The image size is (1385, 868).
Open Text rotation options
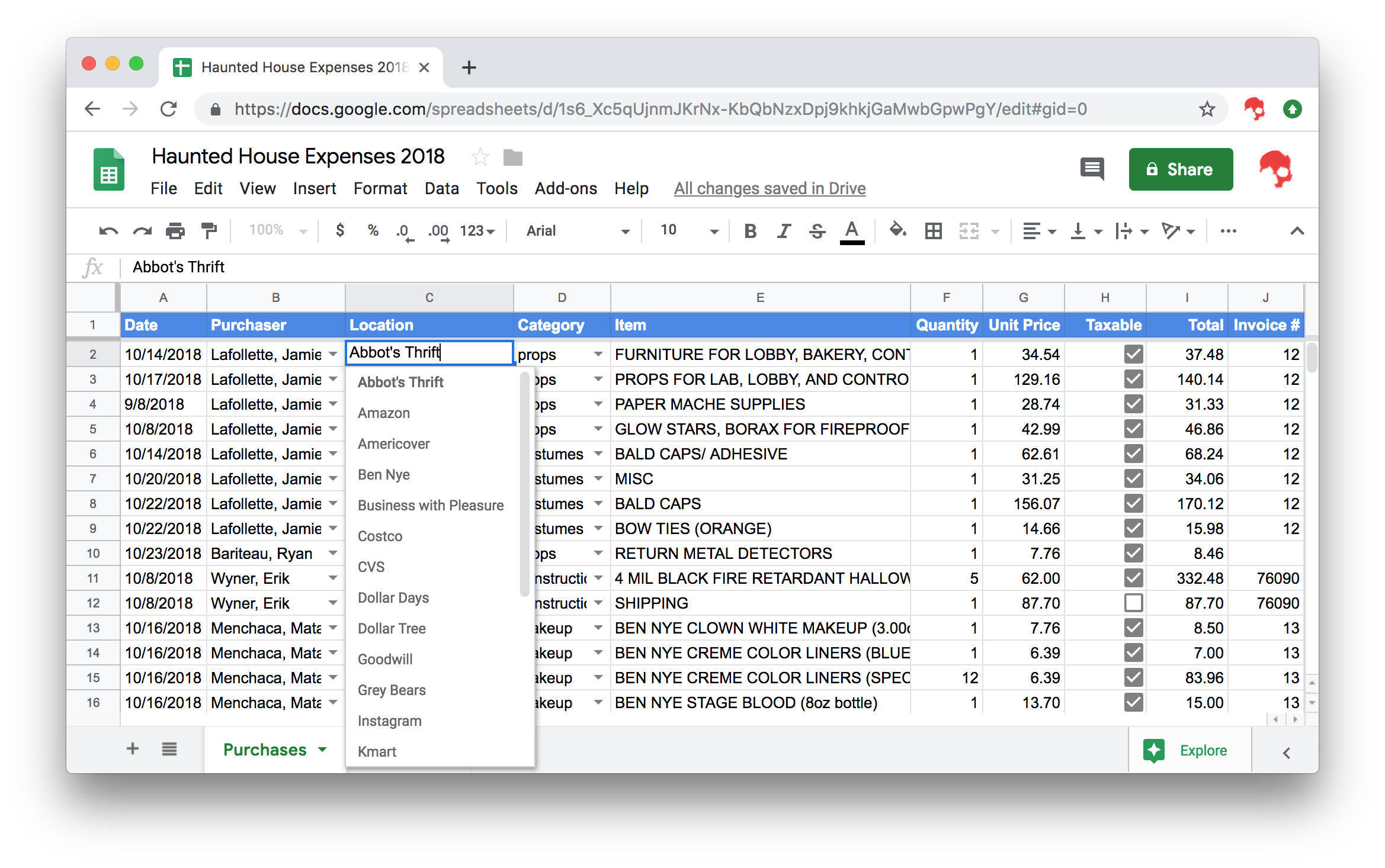click(x=1178, y=231)
